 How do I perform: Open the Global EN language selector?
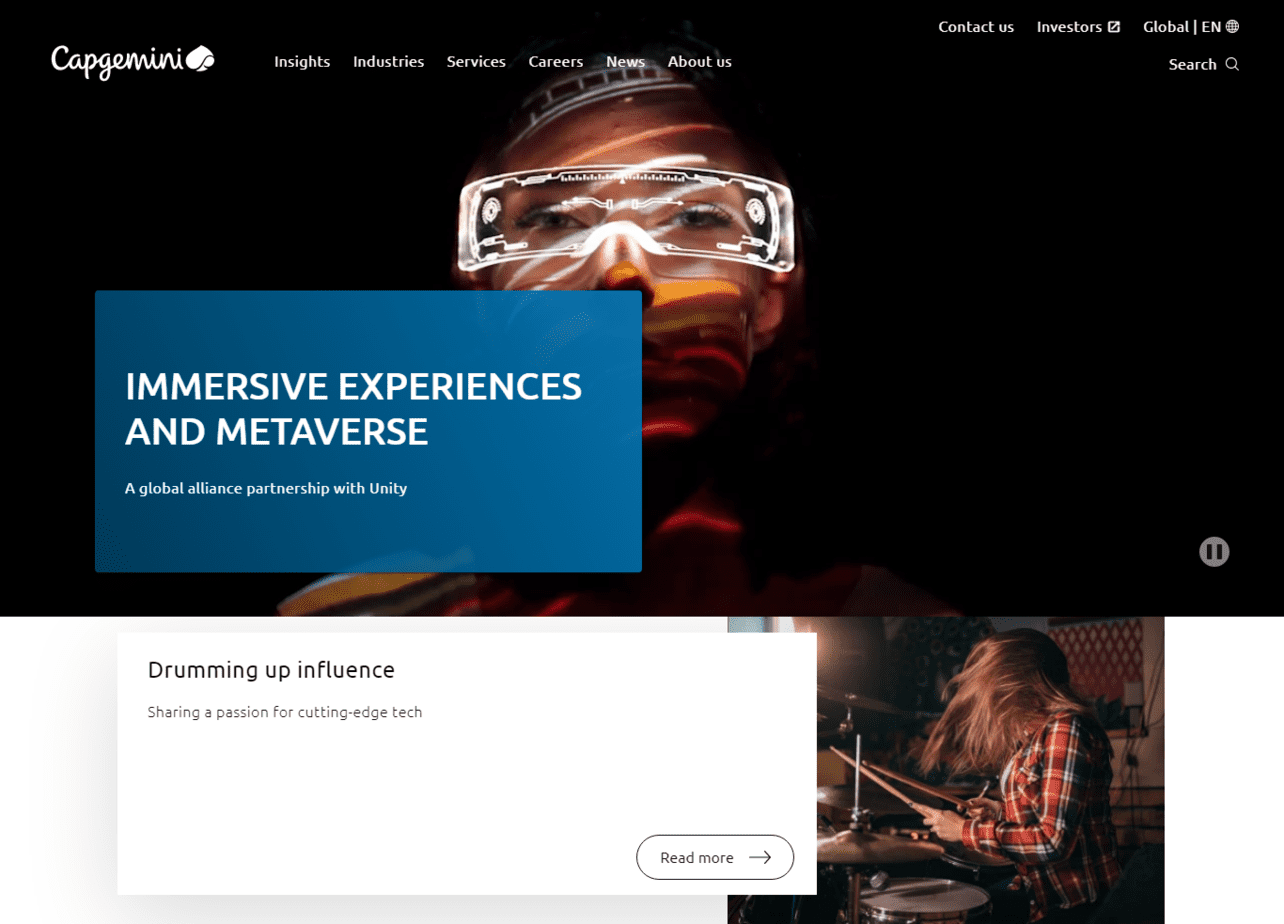click(x=1191, y=27)
